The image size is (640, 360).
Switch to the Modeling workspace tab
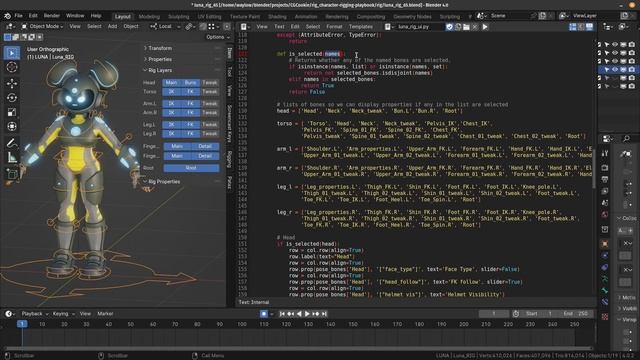pos(149,17)
